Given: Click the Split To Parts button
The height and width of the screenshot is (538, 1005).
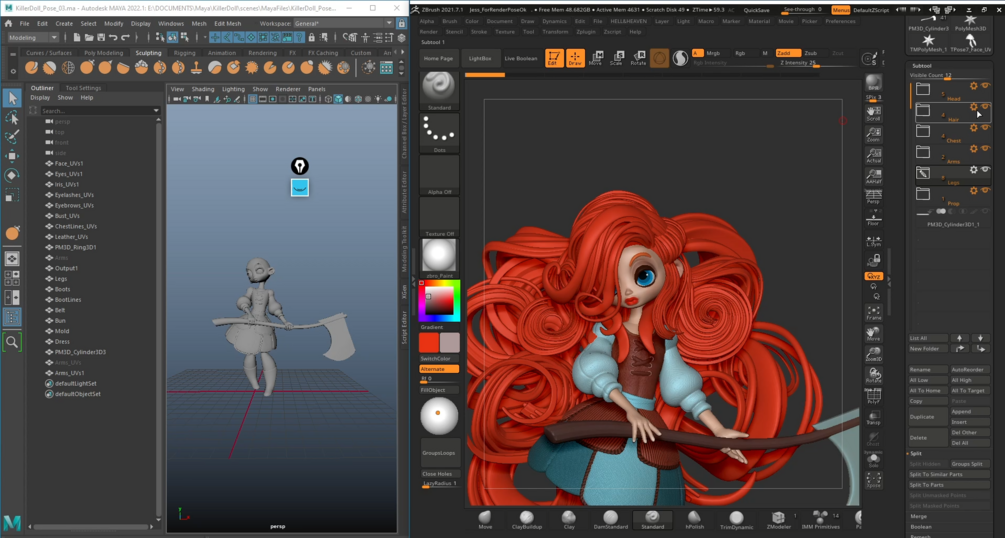Looking at the screenshot, I should (x=949, y=485).
